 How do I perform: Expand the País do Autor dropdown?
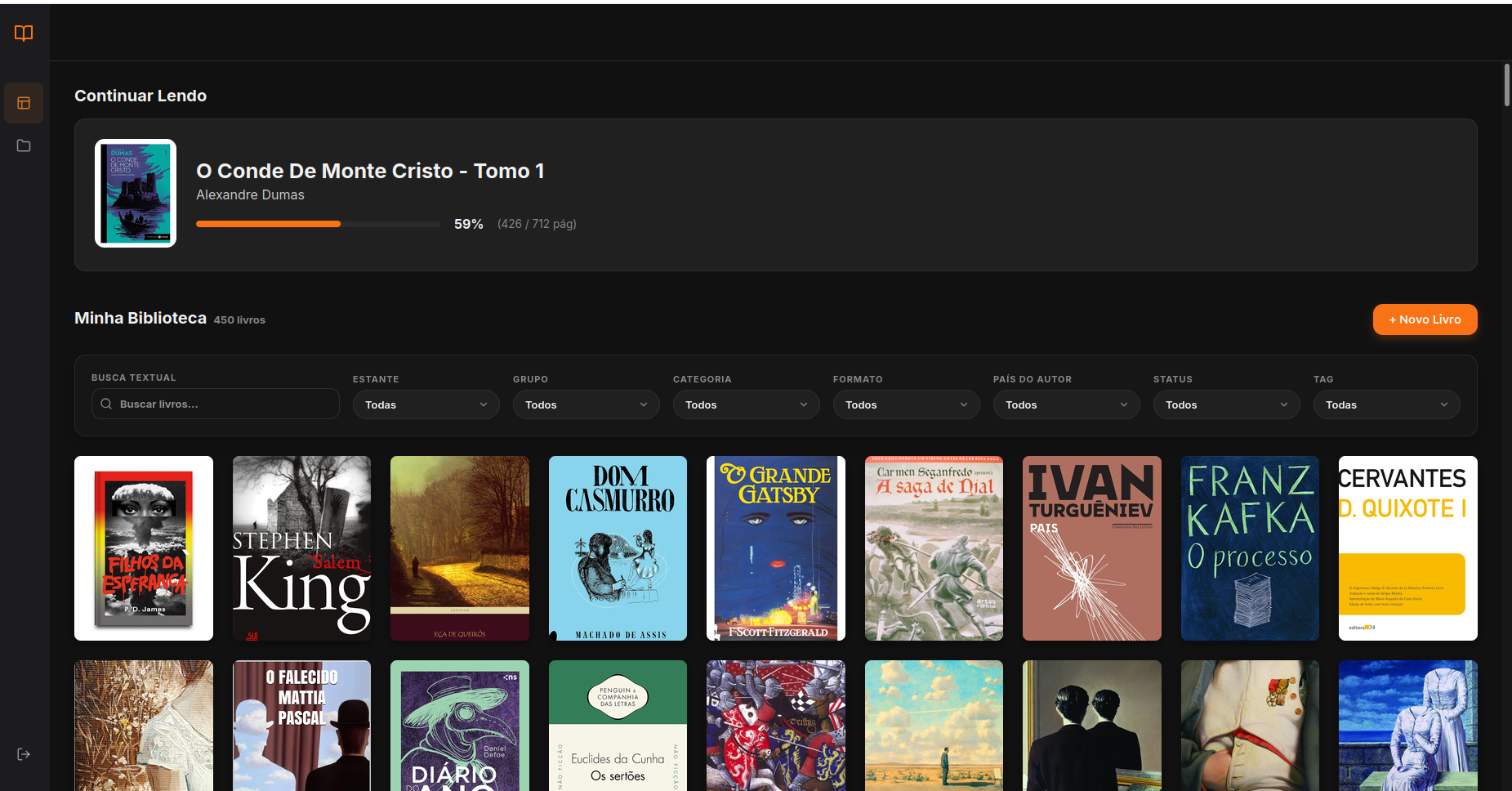click(x=1066, y=404)
